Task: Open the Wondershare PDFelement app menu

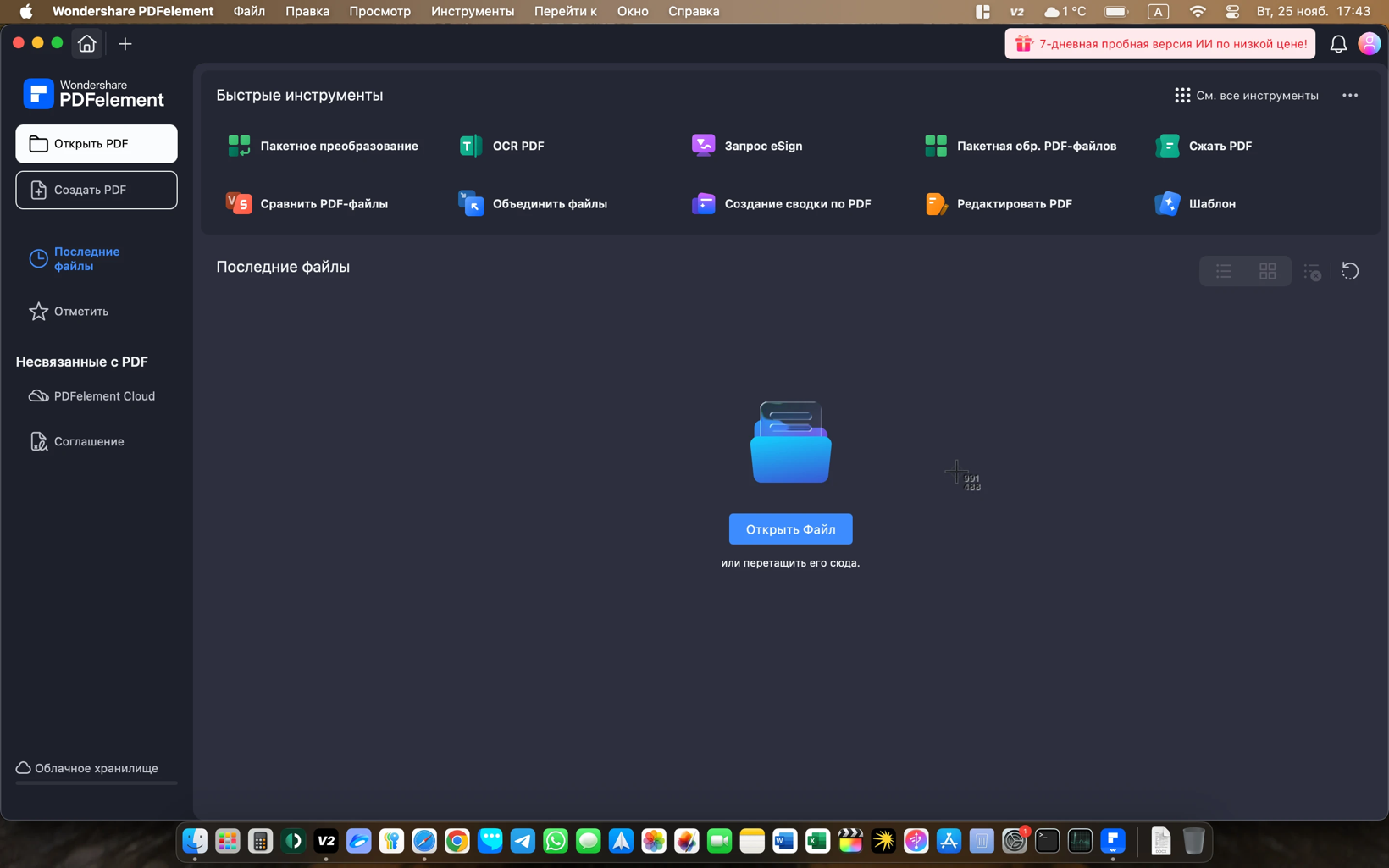Action: 133,11
